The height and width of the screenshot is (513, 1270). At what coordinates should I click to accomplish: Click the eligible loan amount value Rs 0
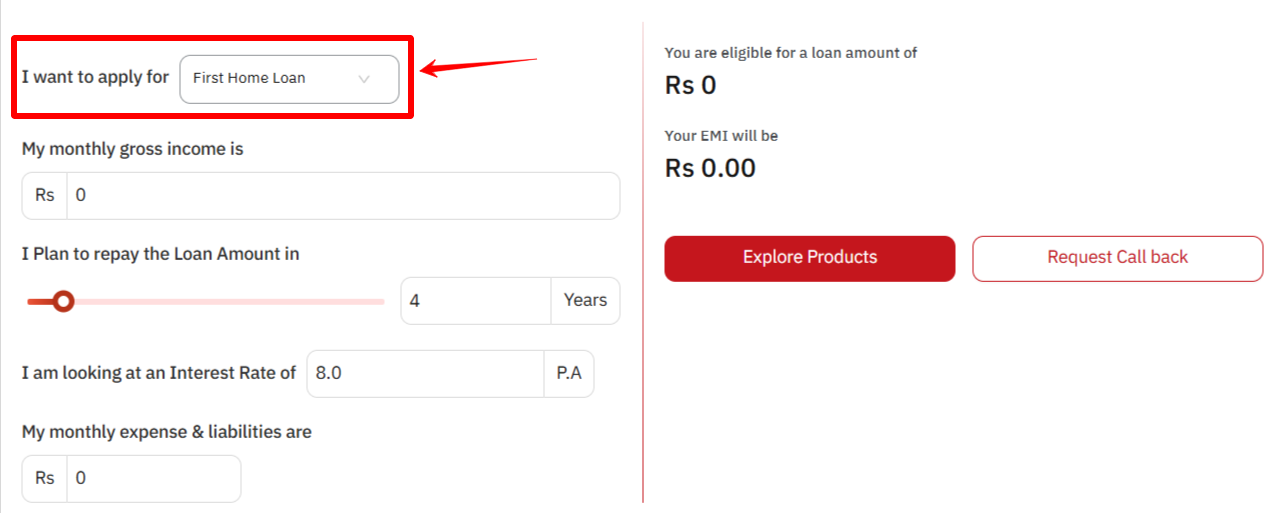(691, 86)
